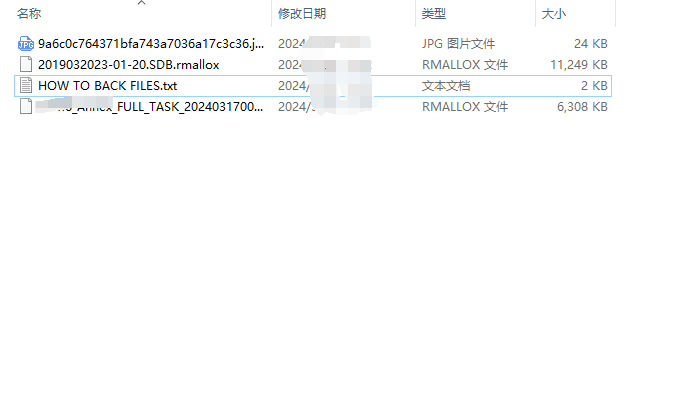Image resolution: width=684 pixels, height=408 pixels.
Task: Sort by the 修改日期 column header
Action: click(x=302, y=14)
